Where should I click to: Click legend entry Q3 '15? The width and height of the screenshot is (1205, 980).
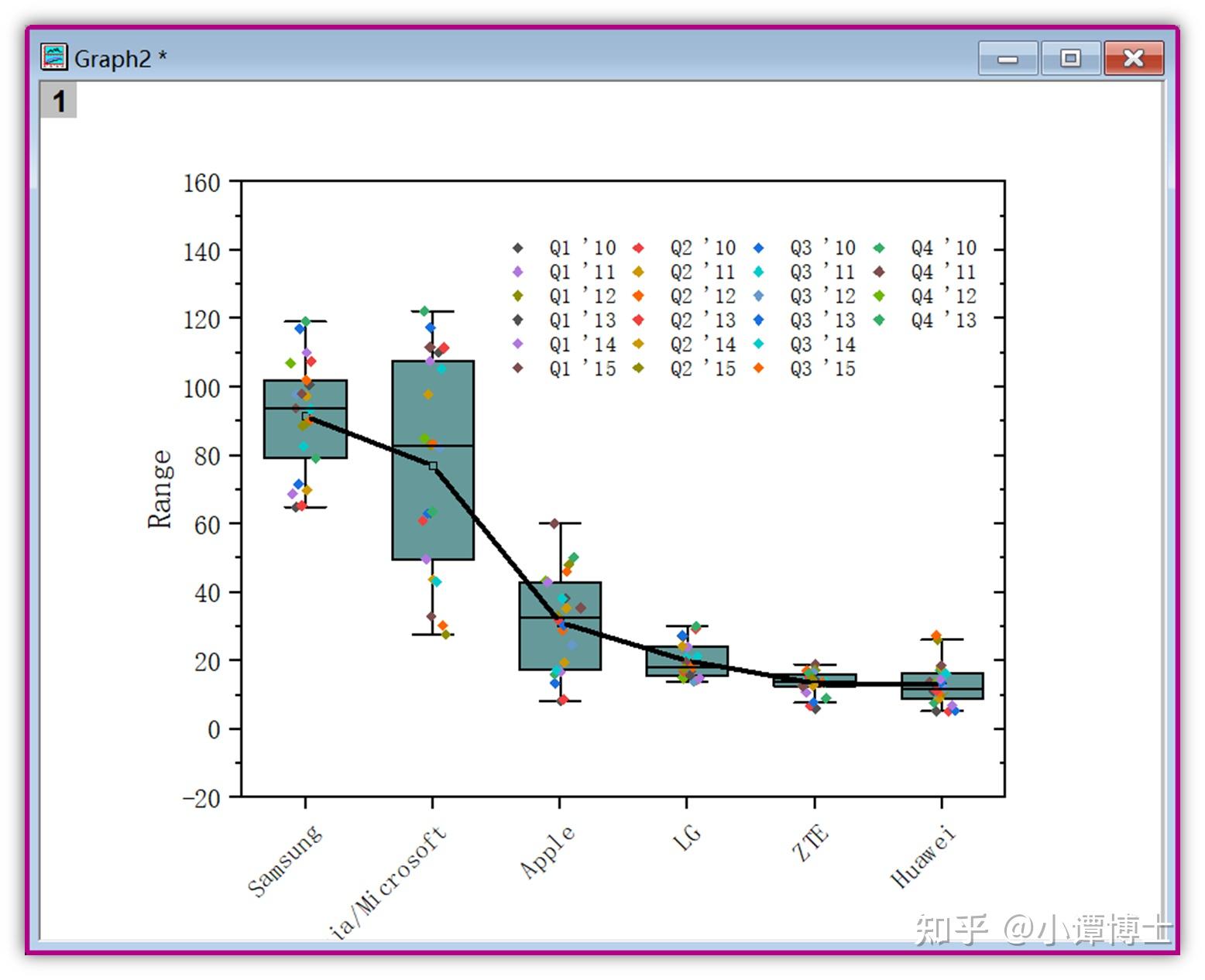805,368
